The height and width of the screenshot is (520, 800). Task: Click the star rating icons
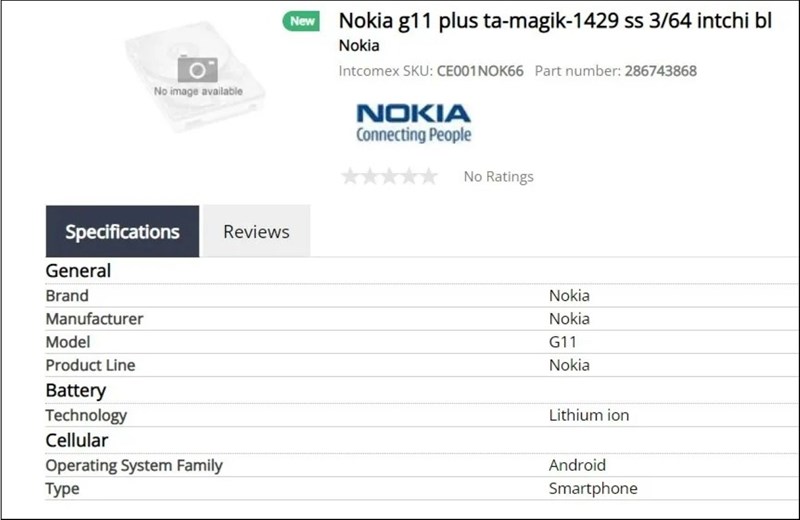389,177
